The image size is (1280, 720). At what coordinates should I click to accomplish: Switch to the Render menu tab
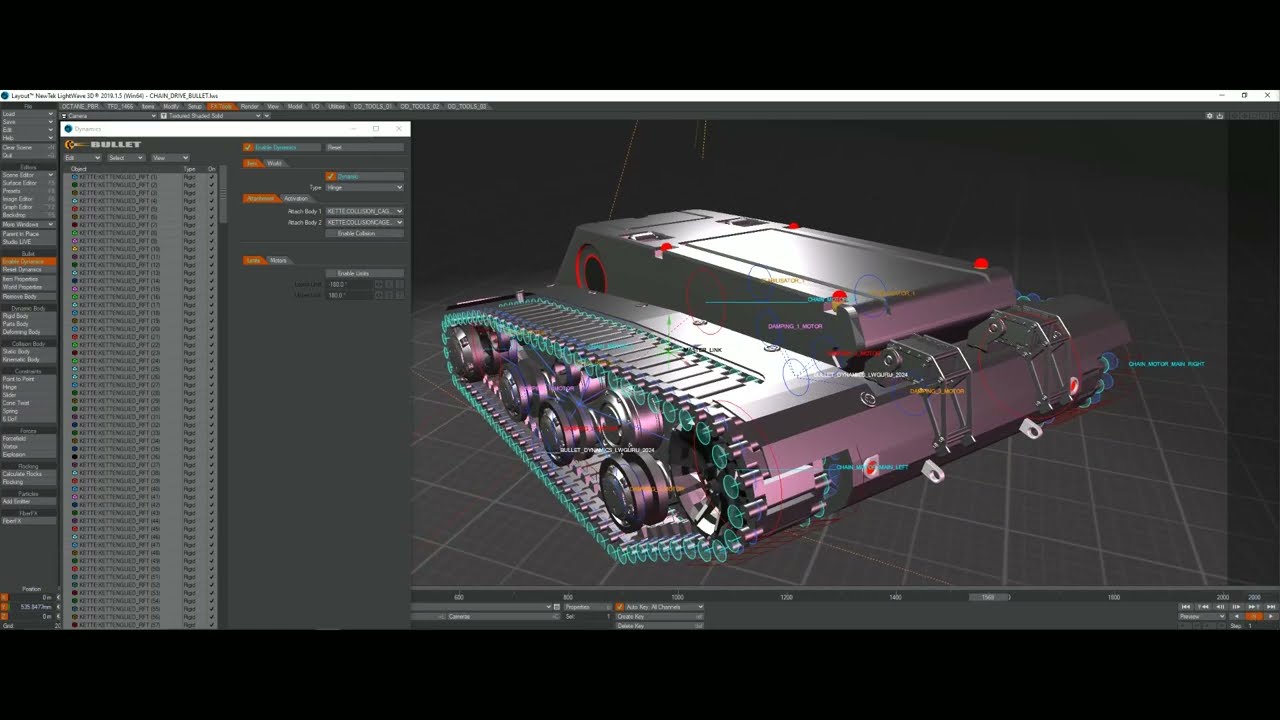coord(249,106)
